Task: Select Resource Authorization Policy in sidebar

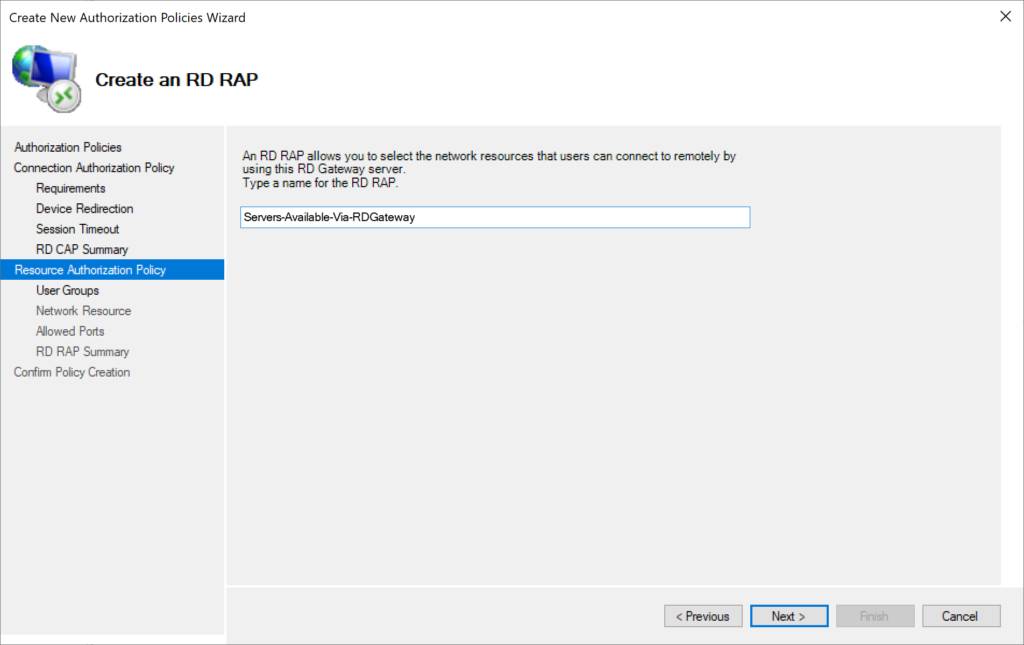Action: click(90, 269)
